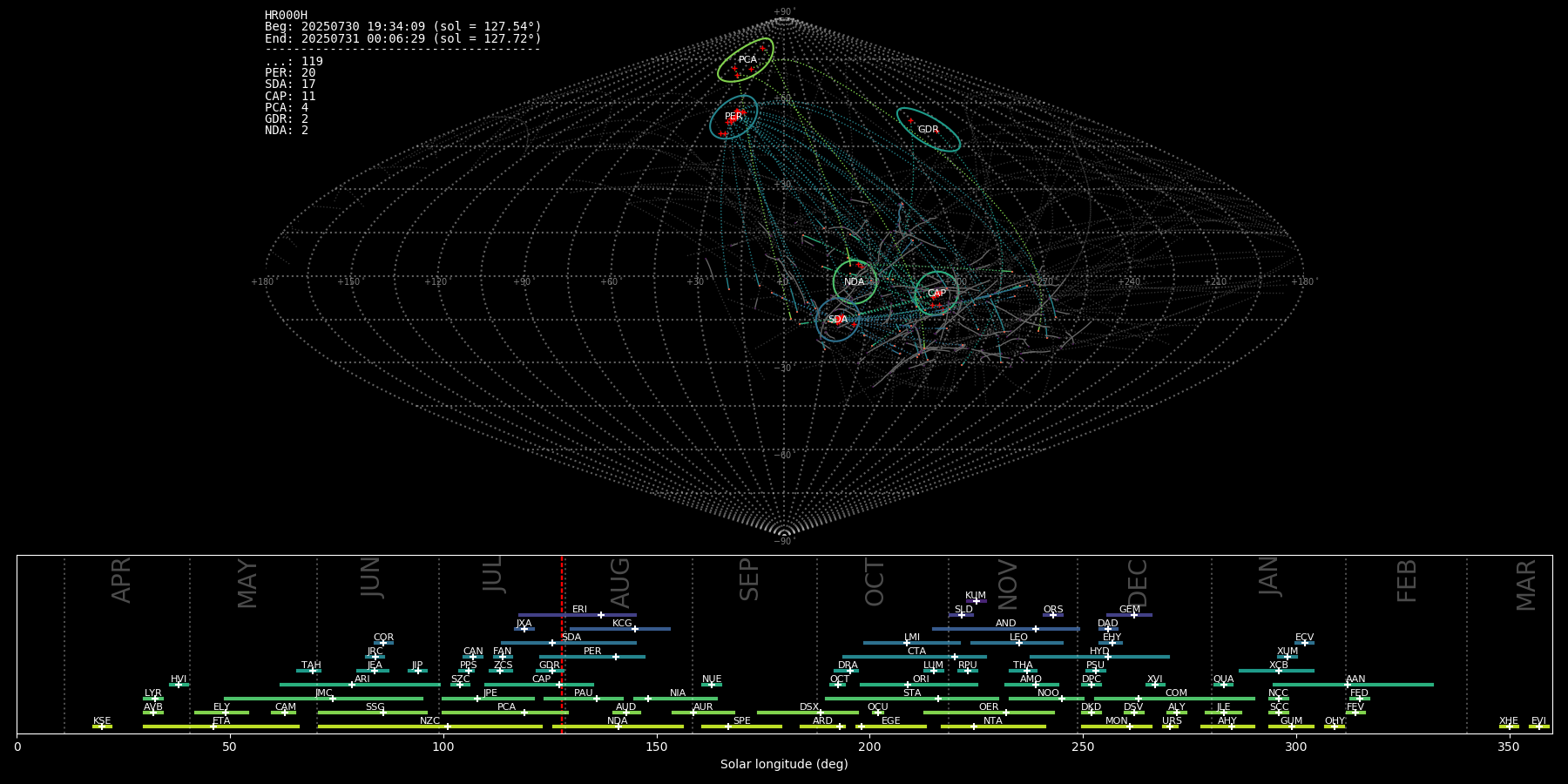Click the -90 bottom pole label on map
This screenshot has width=1568, height=784.
point(785,542)
